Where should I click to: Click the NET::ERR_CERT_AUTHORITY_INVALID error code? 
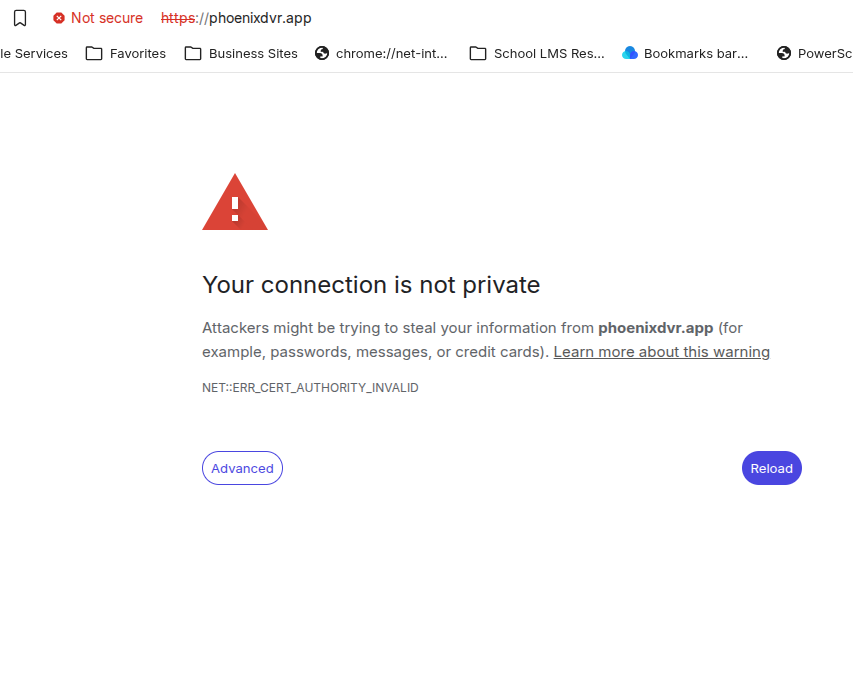(x=310, y=388)
